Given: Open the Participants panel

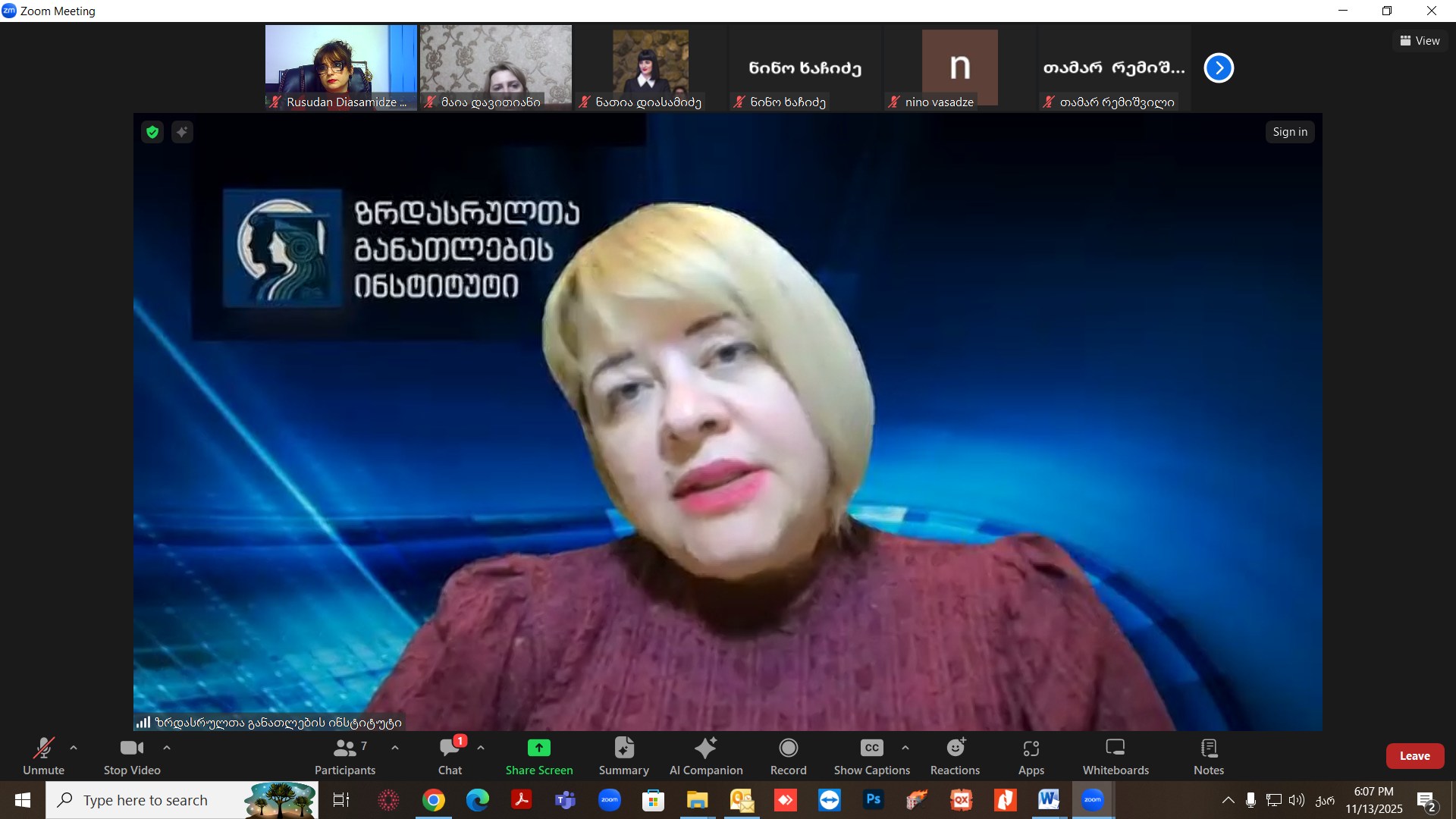Looking at the screenshot, I should tap(345, 756).
